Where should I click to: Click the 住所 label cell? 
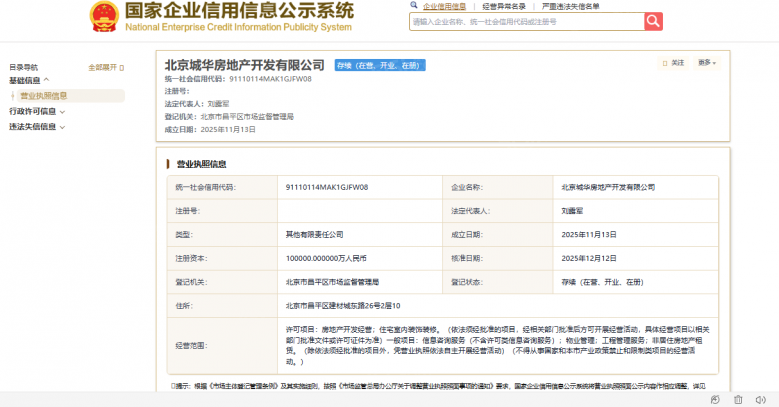tap(222, 306)
